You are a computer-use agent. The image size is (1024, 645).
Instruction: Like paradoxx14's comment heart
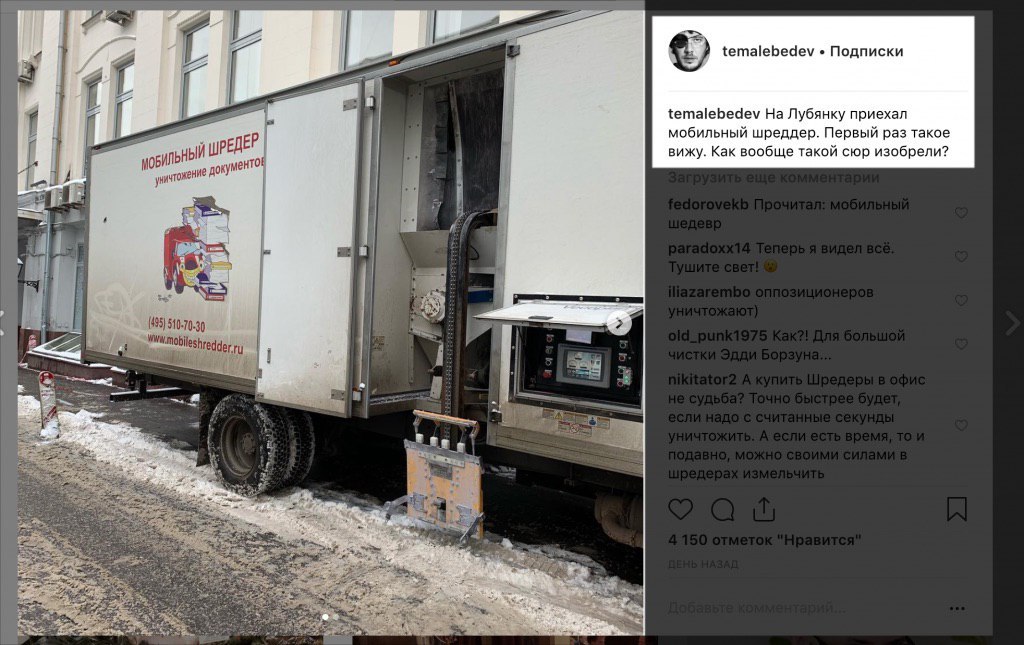961,257
